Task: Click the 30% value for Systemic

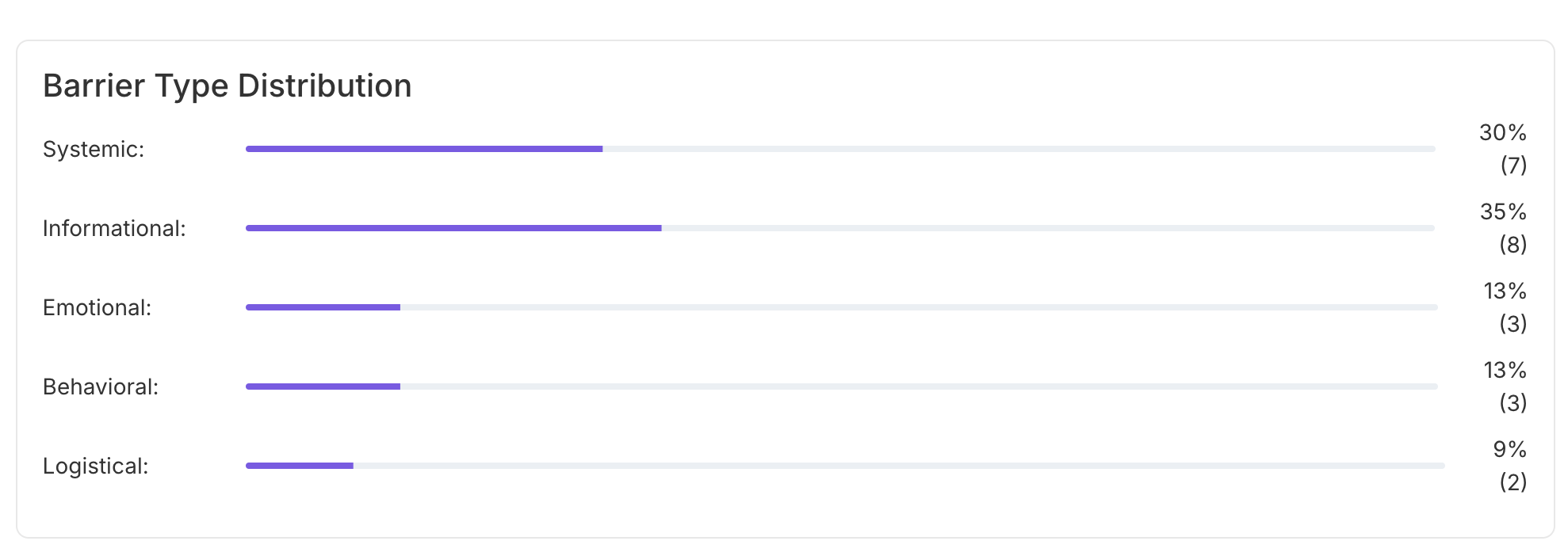Action: pyautogui.click(x=1502, y=132)
